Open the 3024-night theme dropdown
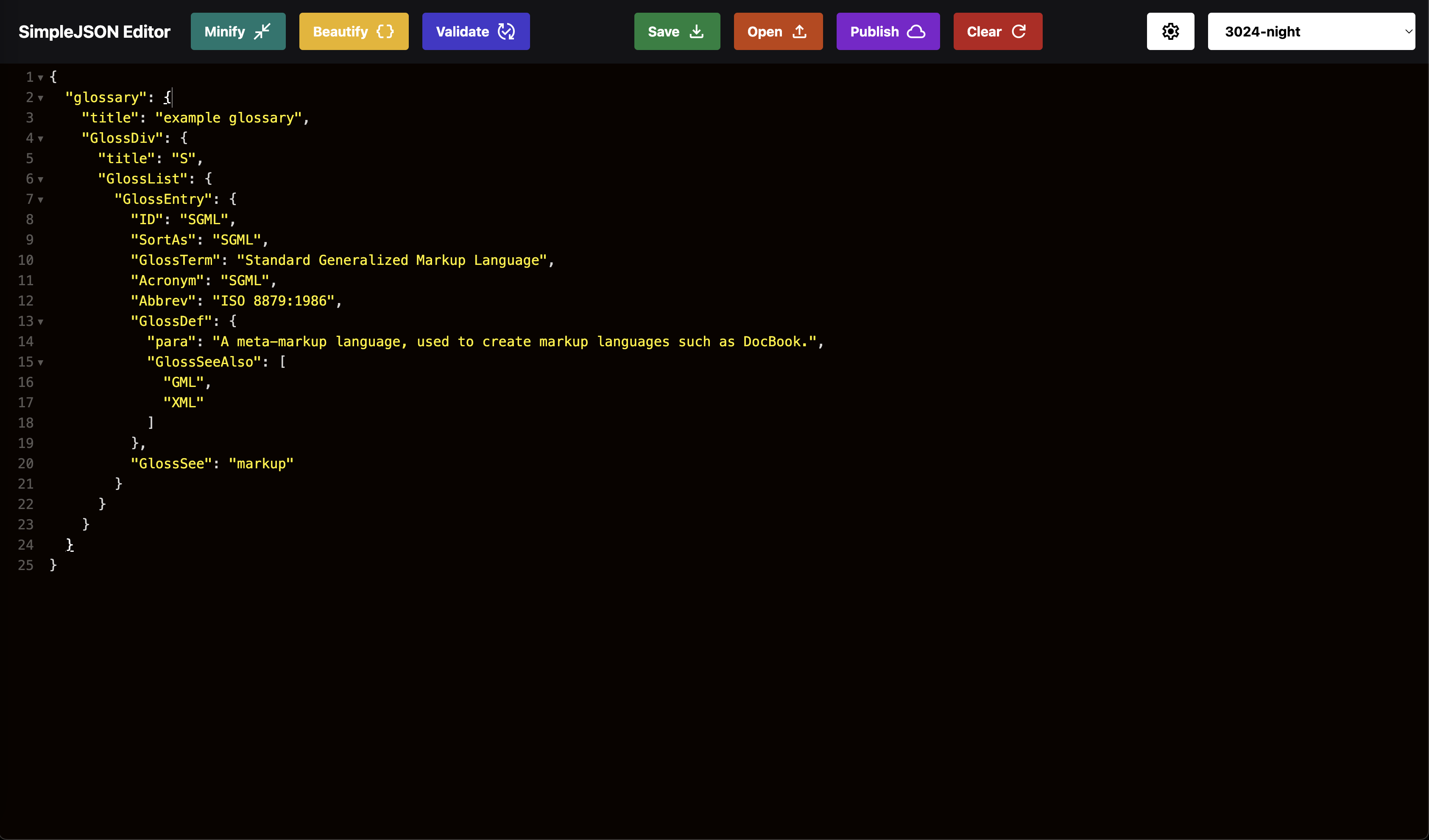This screenshot has width=1429, height=840. click(x=1311, y=32)
